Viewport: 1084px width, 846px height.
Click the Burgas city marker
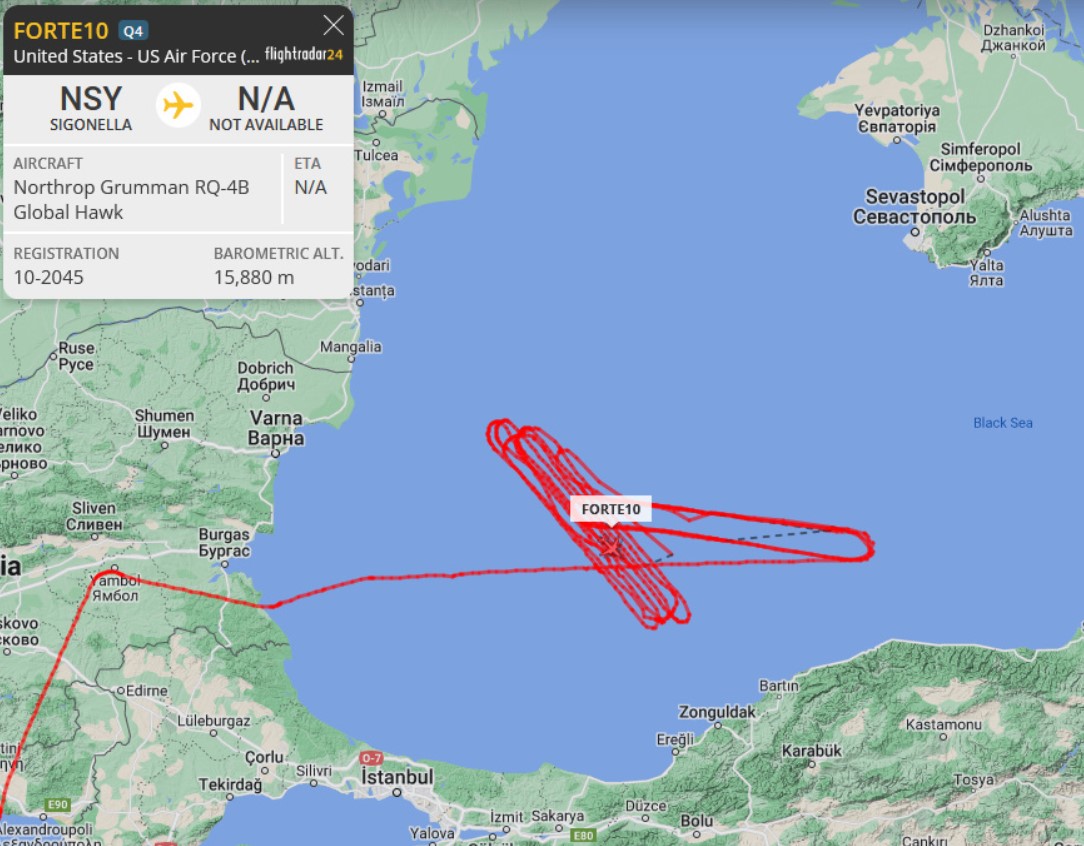(225, 564)
